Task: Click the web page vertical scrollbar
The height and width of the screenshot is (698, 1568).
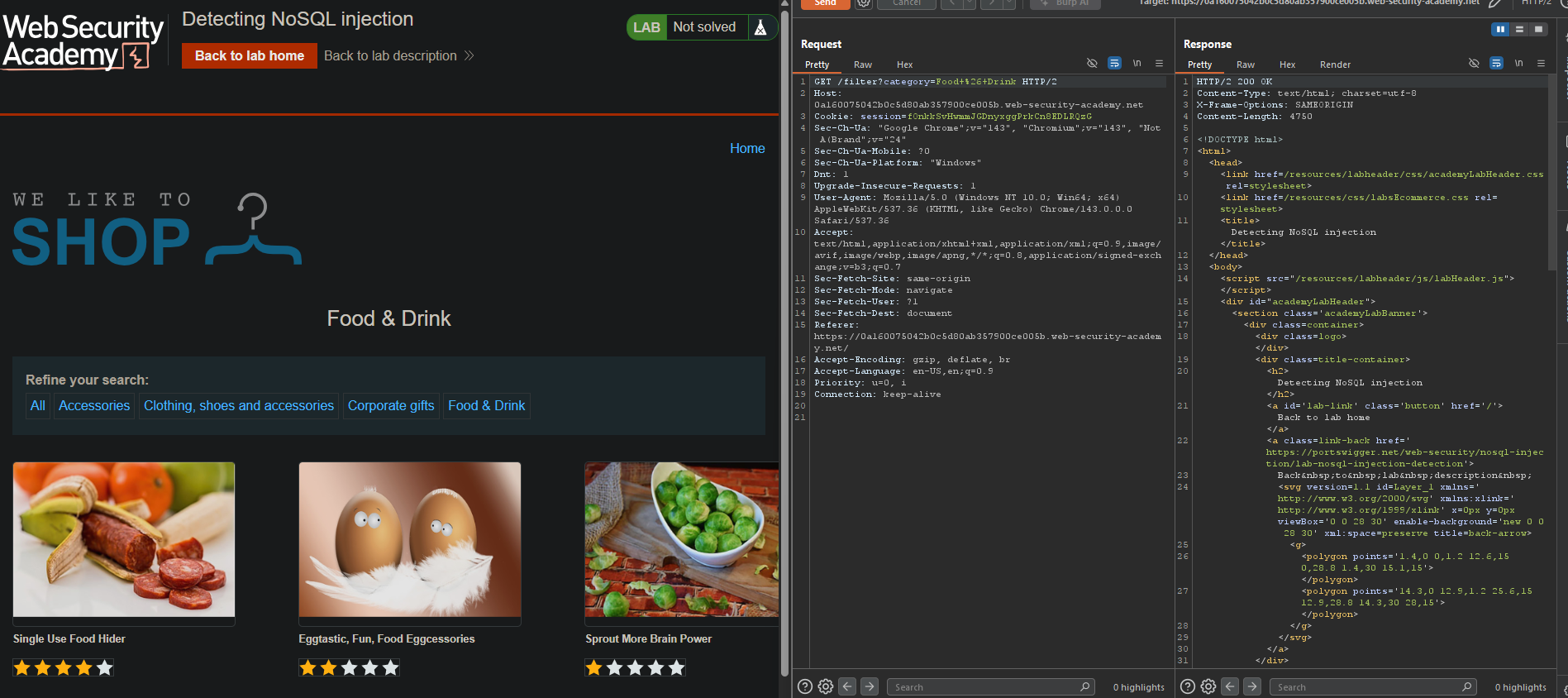Action: (x=784, y=343)
